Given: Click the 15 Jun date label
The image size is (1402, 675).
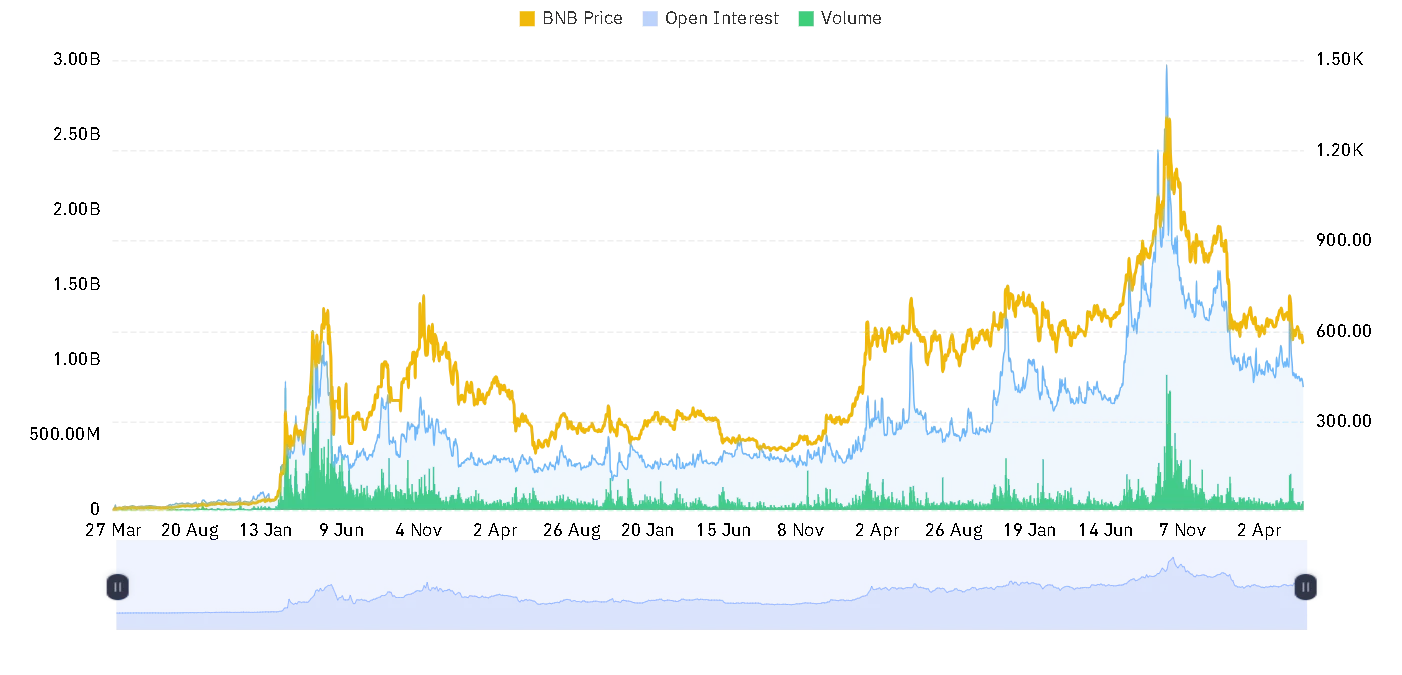Looking at the screenshot, I should [723, 530].
